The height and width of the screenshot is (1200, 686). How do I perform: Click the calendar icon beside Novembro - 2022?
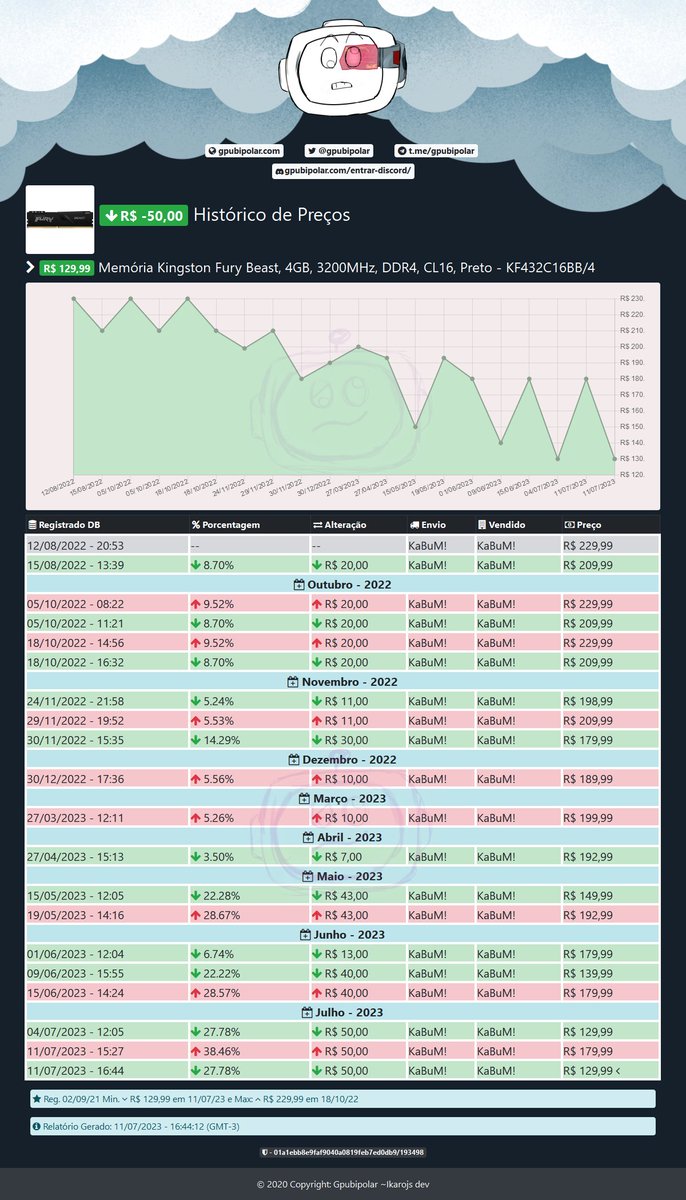click(x=292, y=681)
